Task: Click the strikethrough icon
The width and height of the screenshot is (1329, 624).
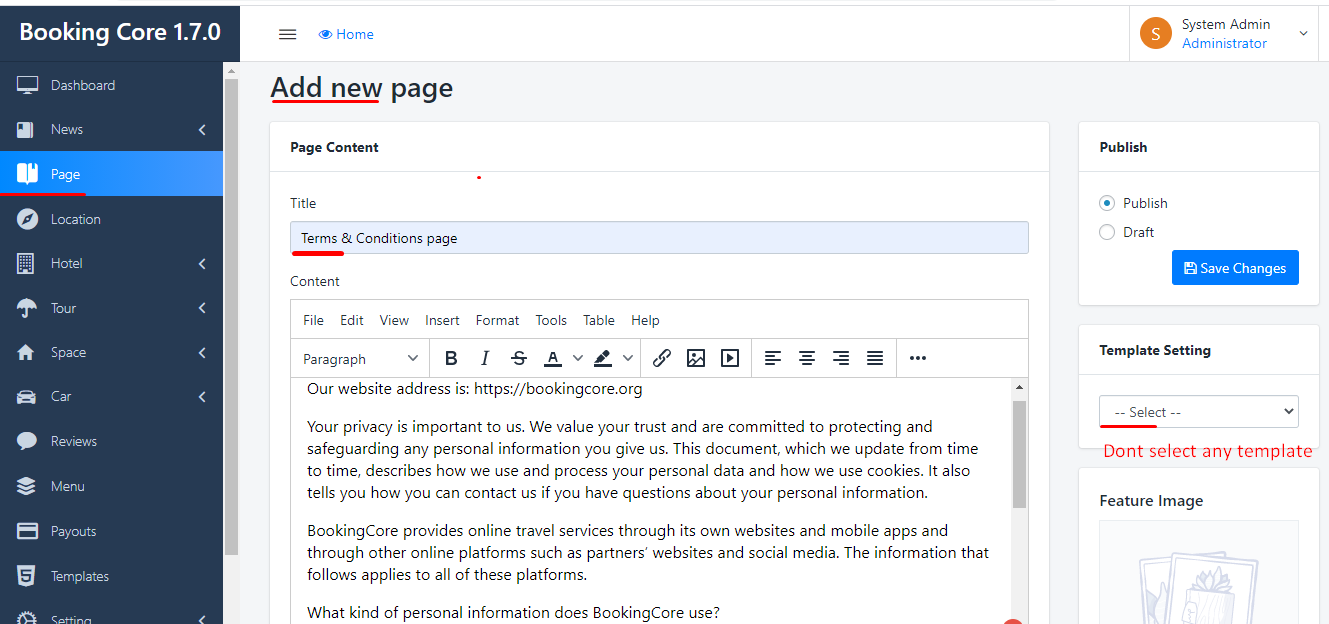Action: coord(518,358)
